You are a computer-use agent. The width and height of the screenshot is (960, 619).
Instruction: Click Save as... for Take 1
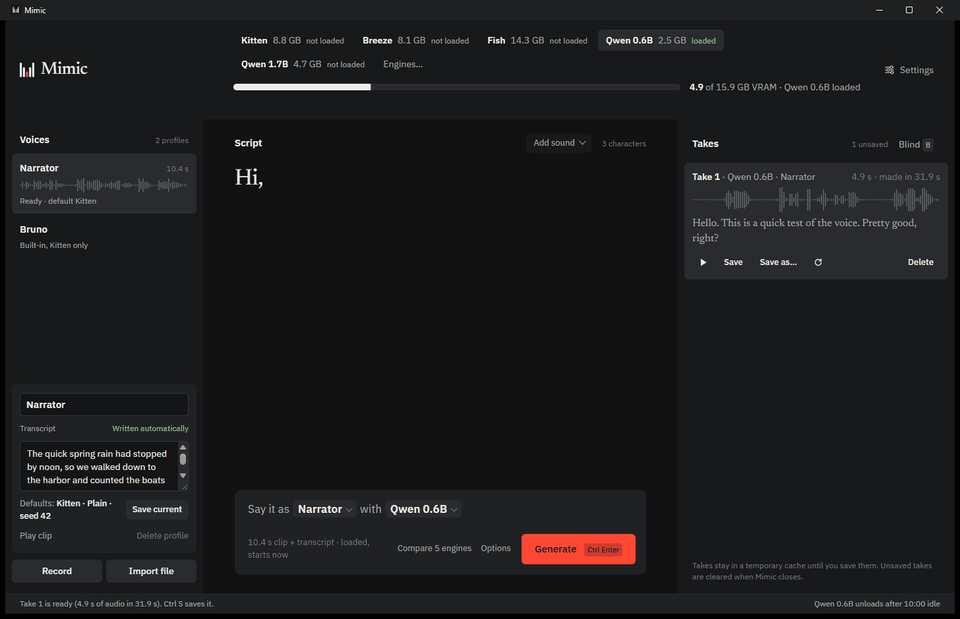778,262
